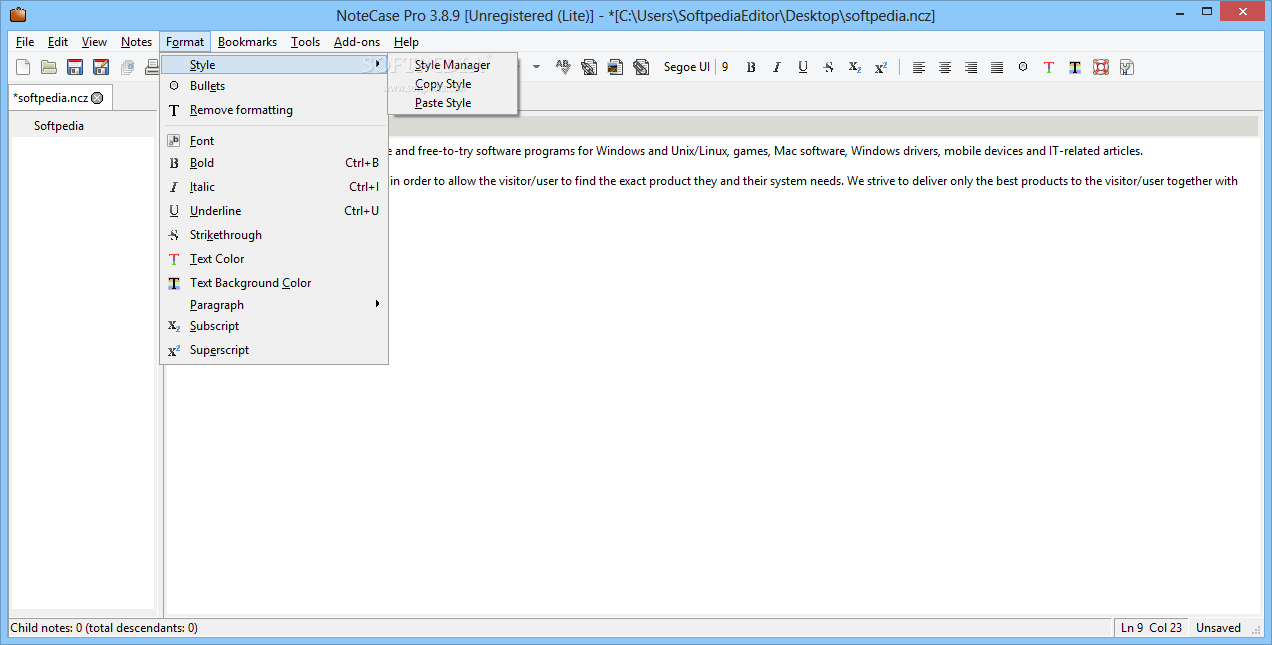Click the spell check toolbar icon

pos(564,67)
